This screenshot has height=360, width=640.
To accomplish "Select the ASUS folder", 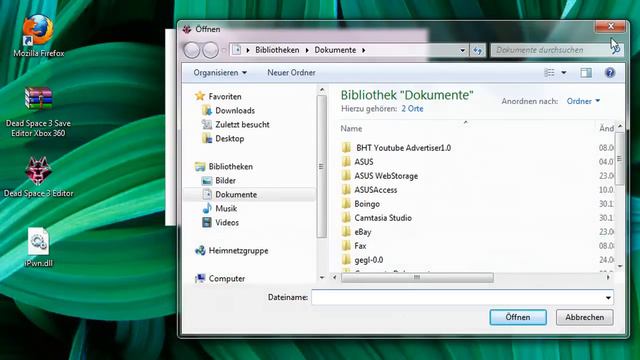I will (x=358, y=162).
